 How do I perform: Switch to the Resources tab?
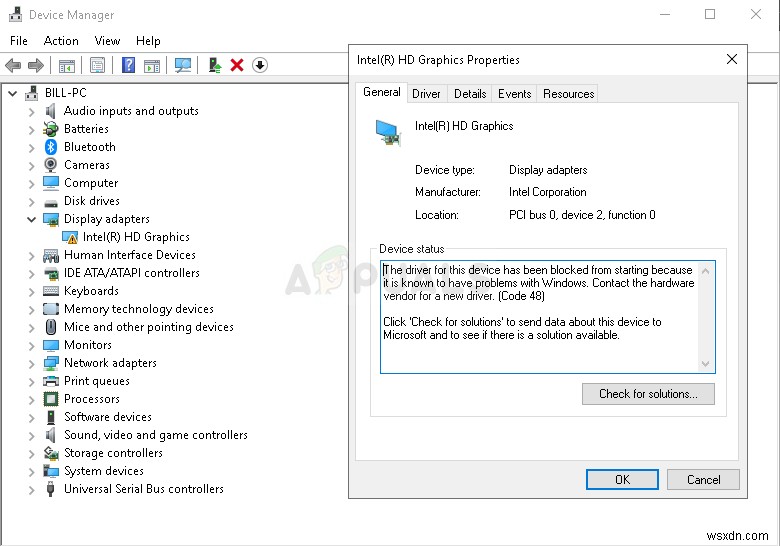tap(569, 93)
